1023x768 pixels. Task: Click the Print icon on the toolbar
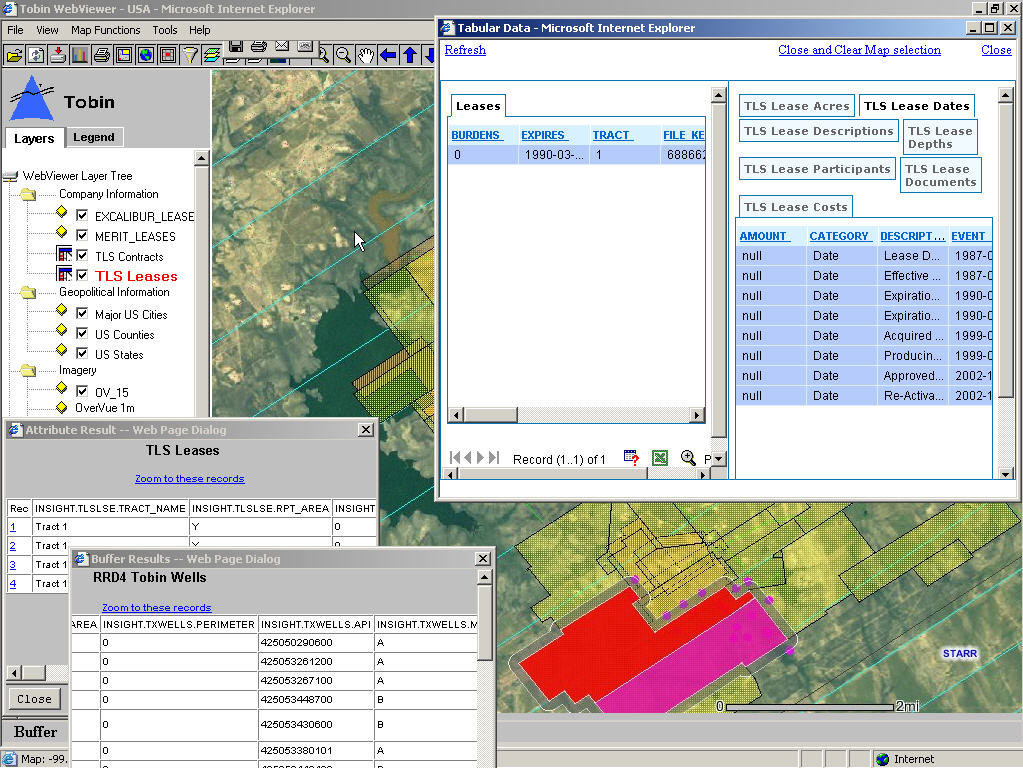[104, 55]
